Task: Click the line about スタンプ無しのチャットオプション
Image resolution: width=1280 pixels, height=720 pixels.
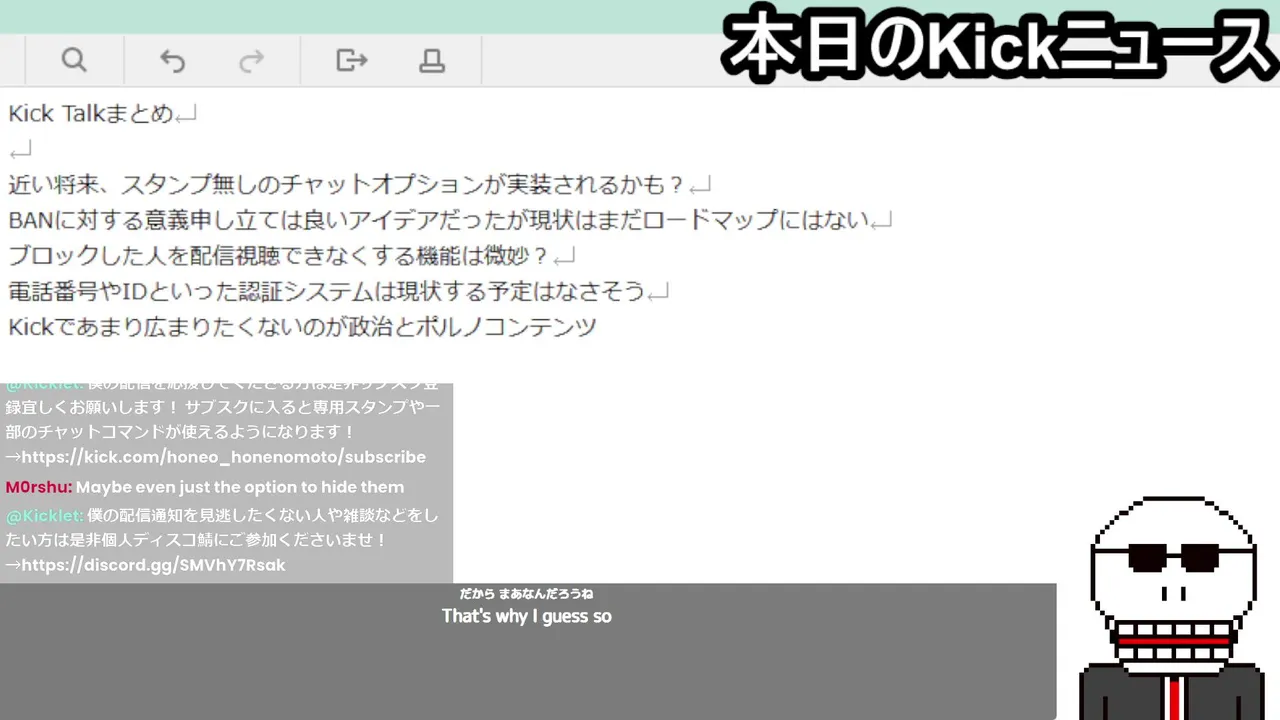Action: pos(346,185)
